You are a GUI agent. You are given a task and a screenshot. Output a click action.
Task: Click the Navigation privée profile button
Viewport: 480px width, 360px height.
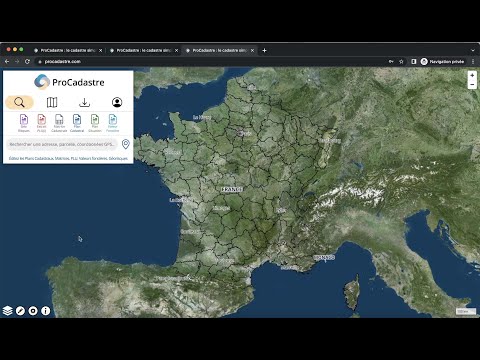click(x=443, y=62)
